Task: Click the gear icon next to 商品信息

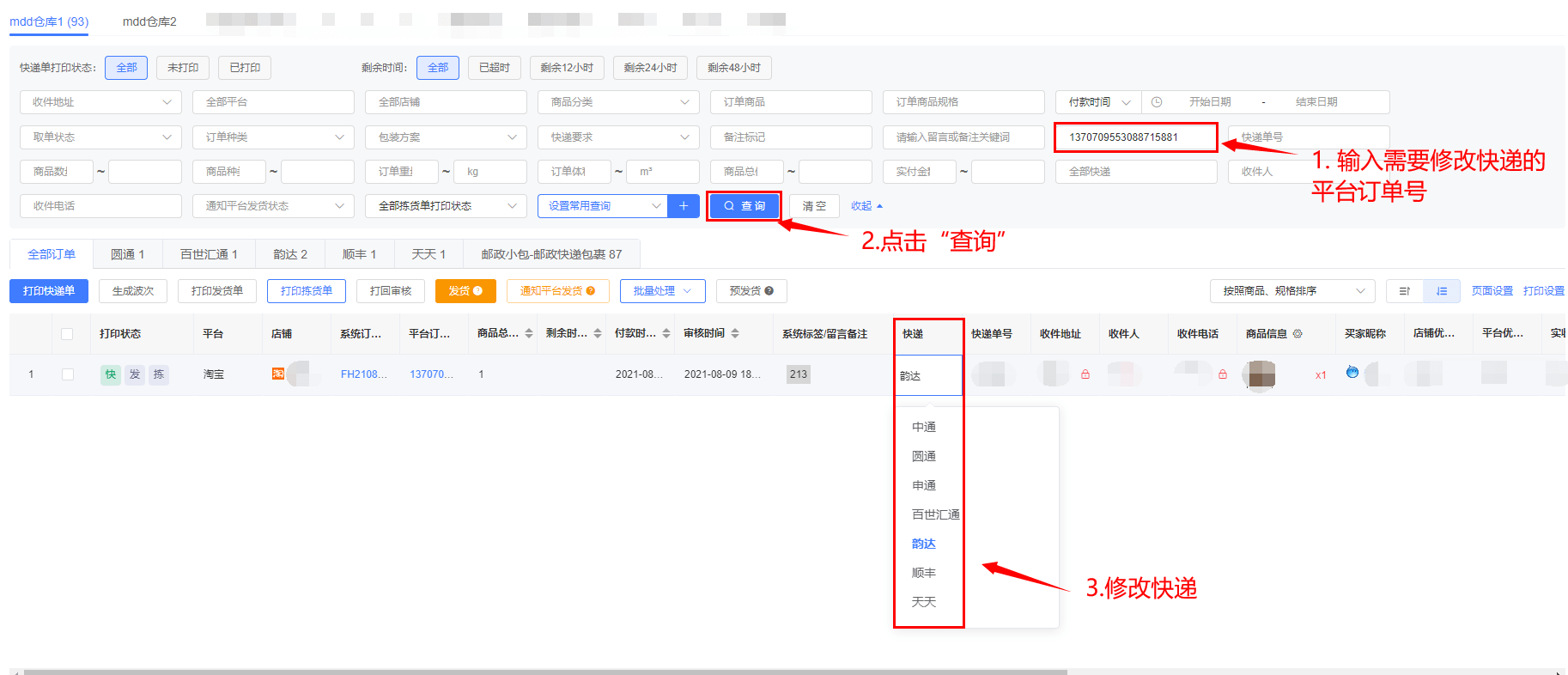Action: pyautogui.click(x=1298, y=334)
